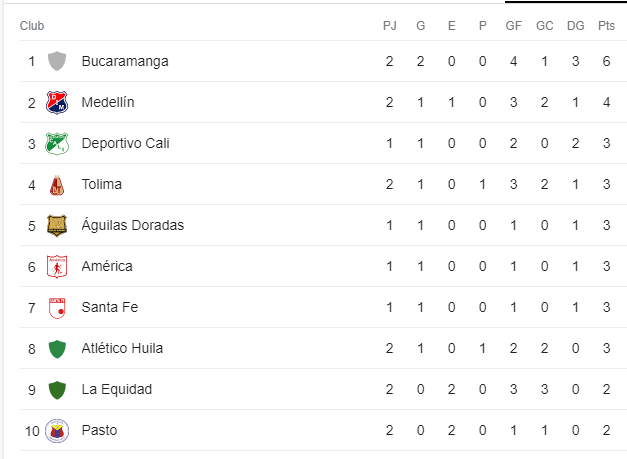Click the América red crest

[57, 267]
